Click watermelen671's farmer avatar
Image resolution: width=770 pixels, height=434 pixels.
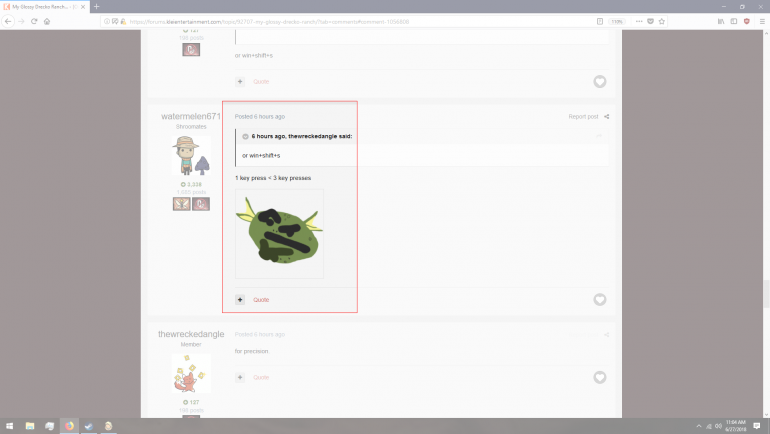click(191, 156)
